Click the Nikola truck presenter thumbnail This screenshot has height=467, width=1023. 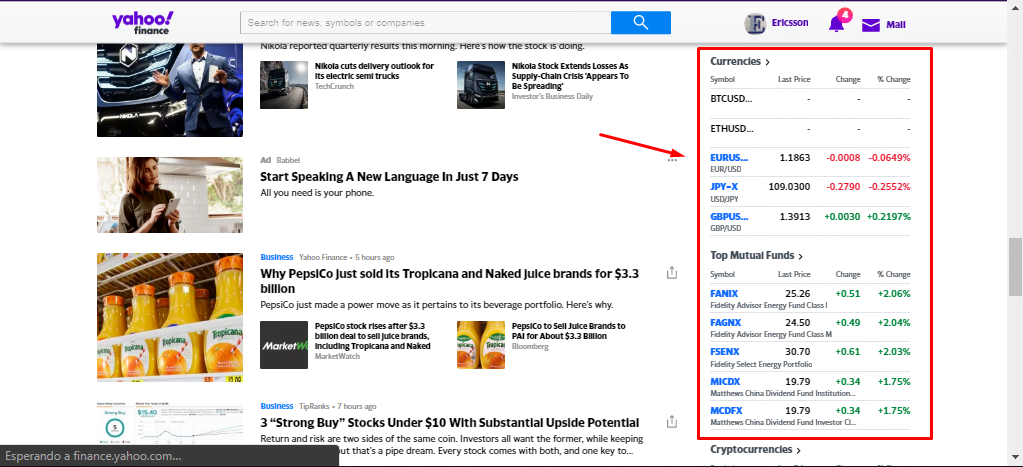pyautogui.click(x=170, y=89)
